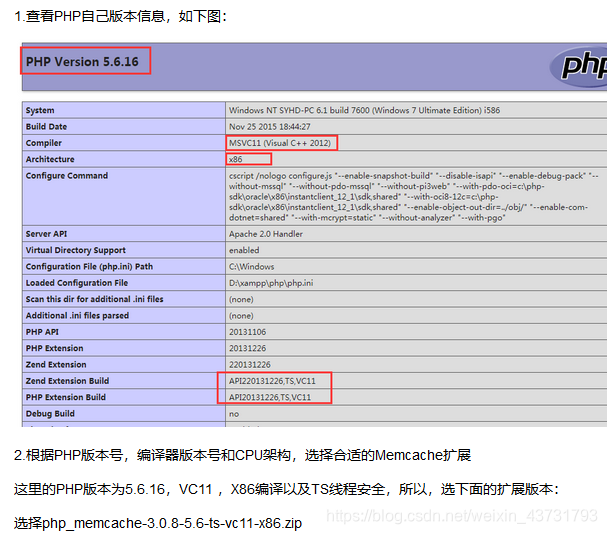Viewport: 607px width, 534px height.
Task: Select the 'C:\Windows' path value
Action: tap(251, 266)
